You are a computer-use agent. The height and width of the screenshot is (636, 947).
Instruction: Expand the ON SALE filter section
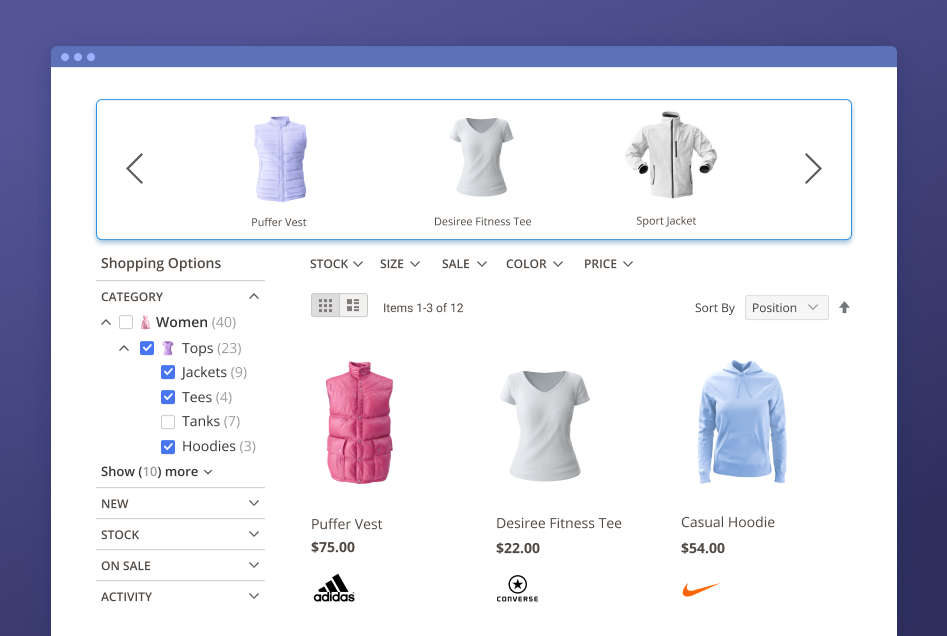click(x=181, y=566)
